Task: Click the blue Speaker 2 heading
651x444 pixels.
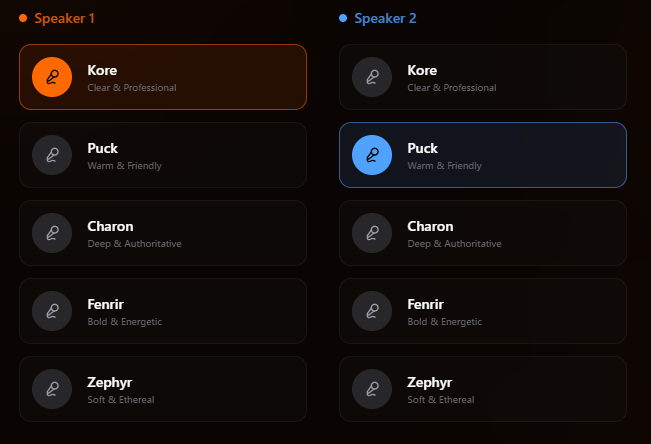Action: pyautogui.click(x=385, y=18)
